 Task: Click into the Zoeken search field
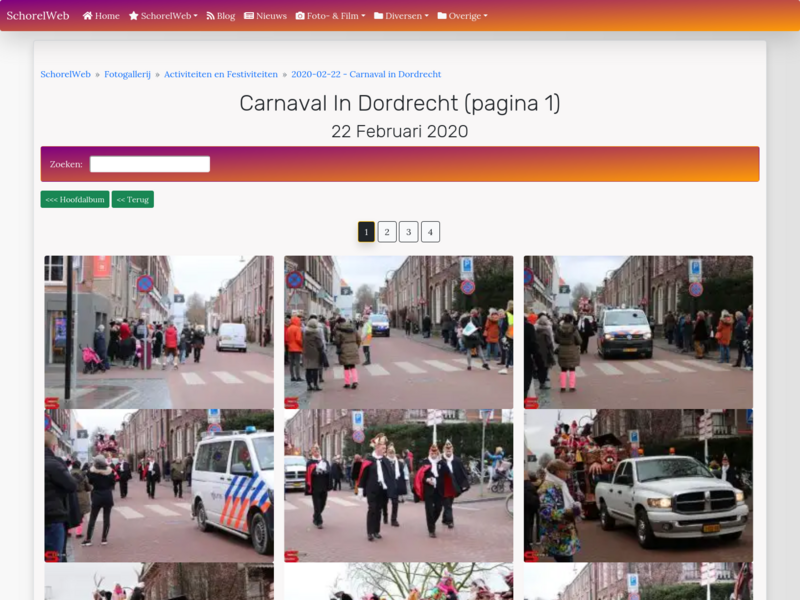150,164
